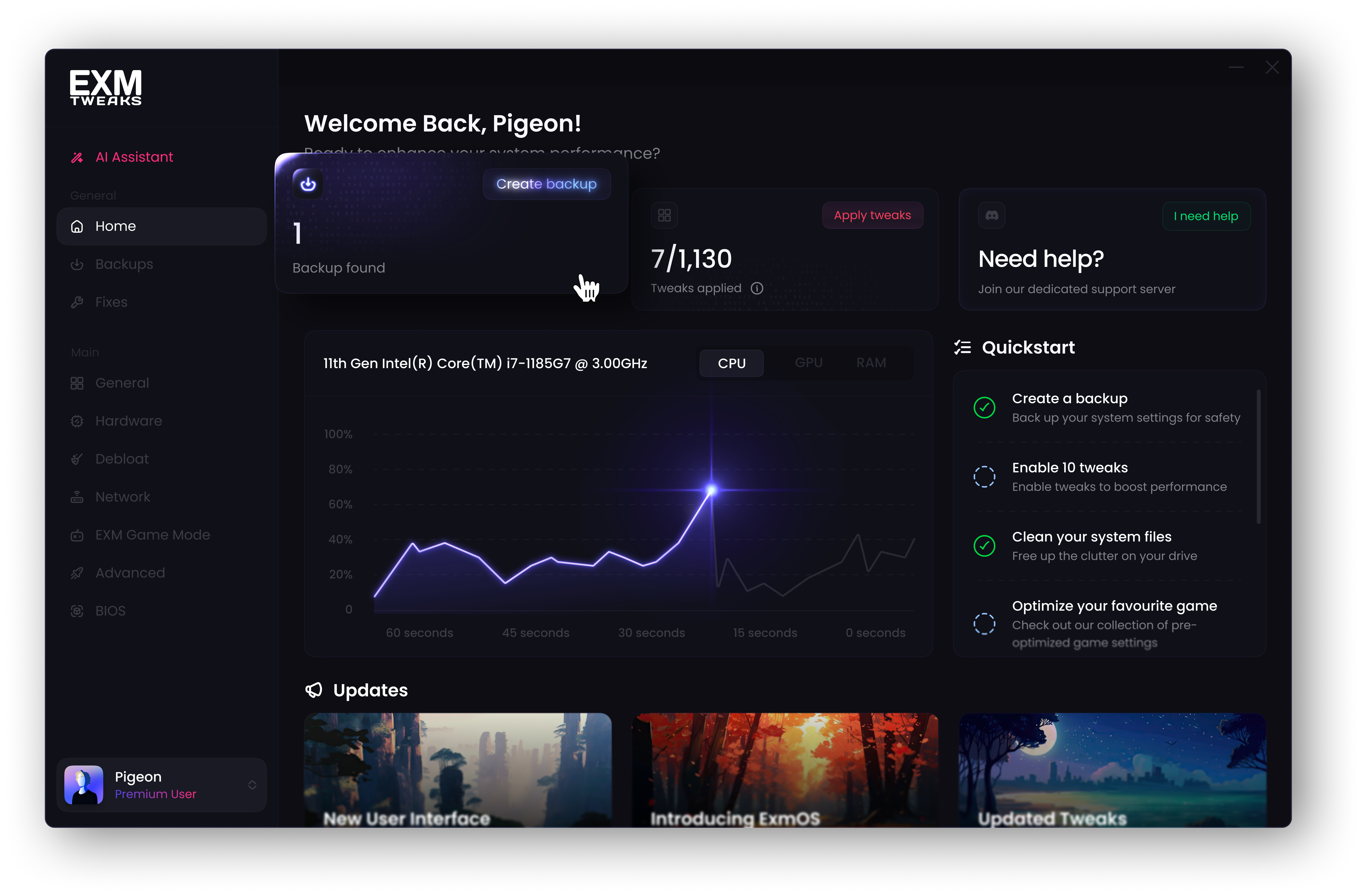Open the BIOS chip icon in sidebar
Image resolution: width=1364 pixels, height=896 pixels.
click(x=77, y=611)
